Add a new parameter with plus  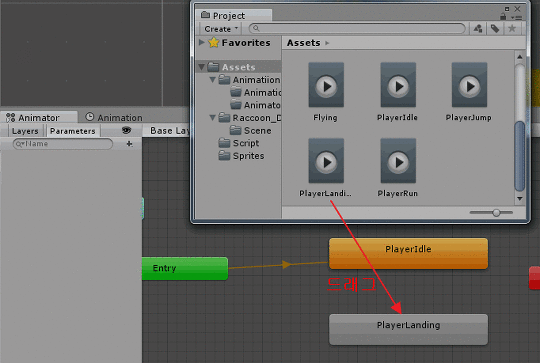[x=129, y=144]
